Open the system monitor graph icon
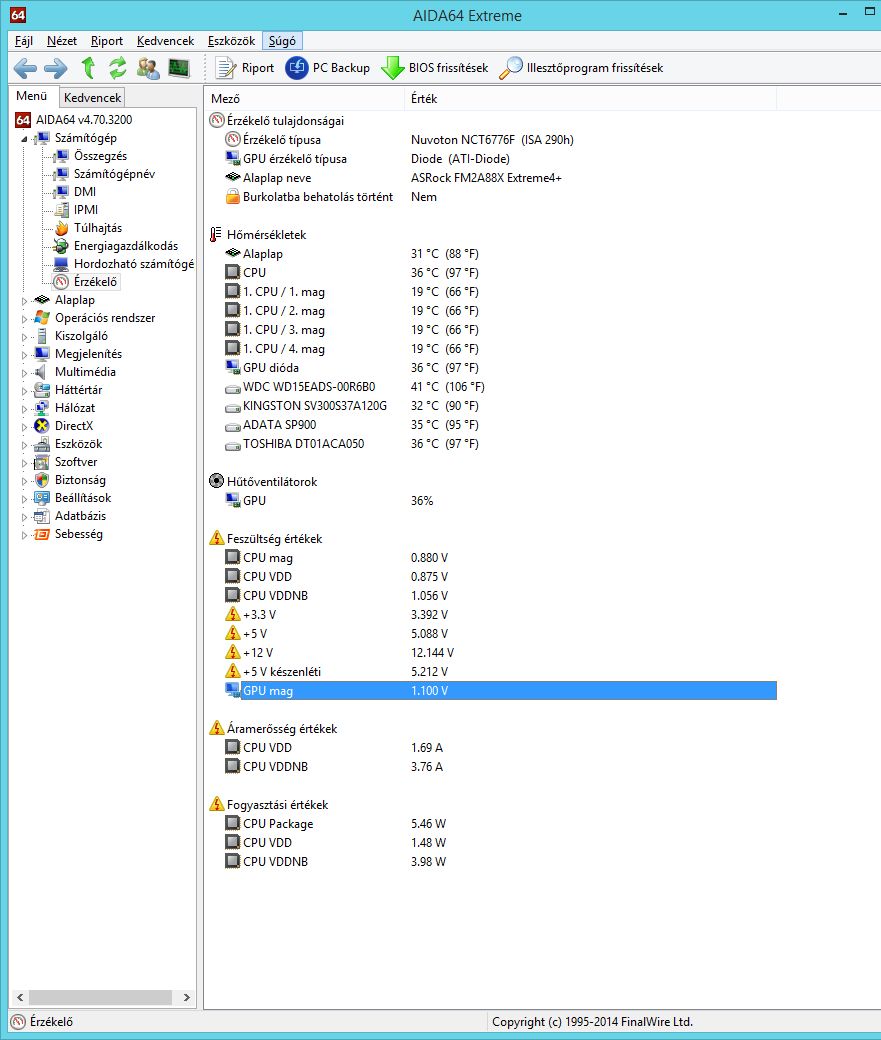Image resolution: width=881 pixels, height=1040 pixels. coord(179,68)
